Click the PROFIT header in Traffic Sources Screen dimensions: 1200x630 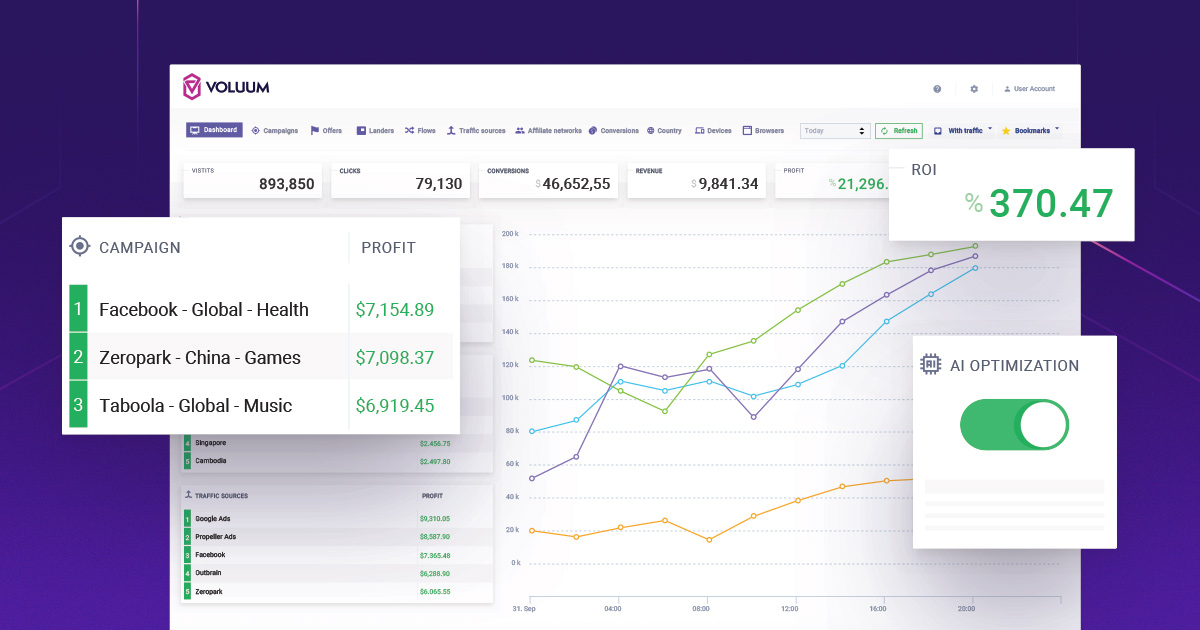click(433, 495)
